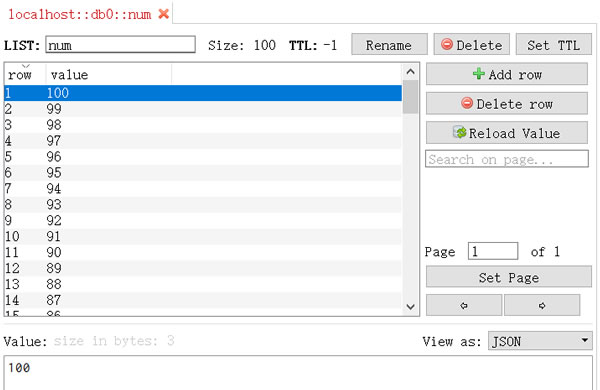Screen dimensions: 600x390
Task: Select row 1 with value 100
Action: tap(203, 93)
